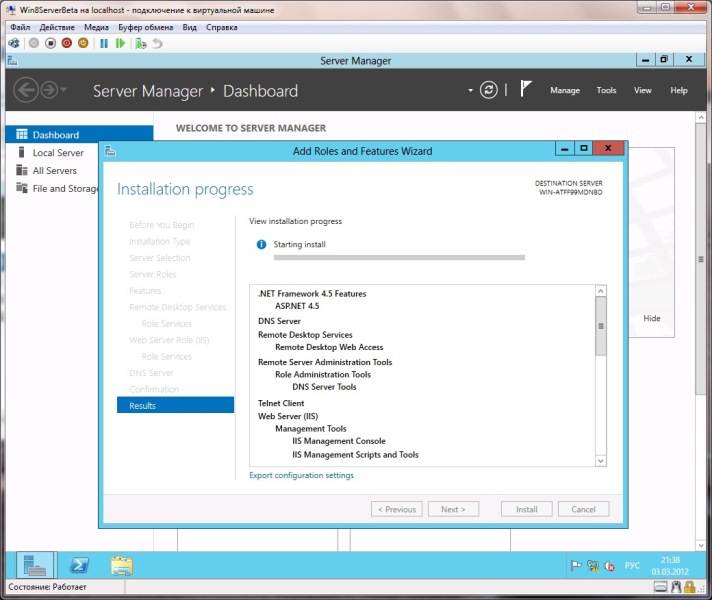The width and height of the screenshot is (712, 600).
Task: Open File Explorer from the taskbar
Action: 122,566
